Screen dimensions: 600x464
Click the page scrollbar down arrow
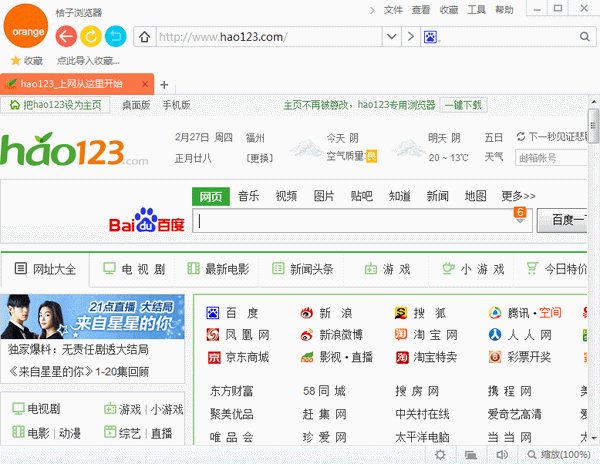(x=594, y=438)
